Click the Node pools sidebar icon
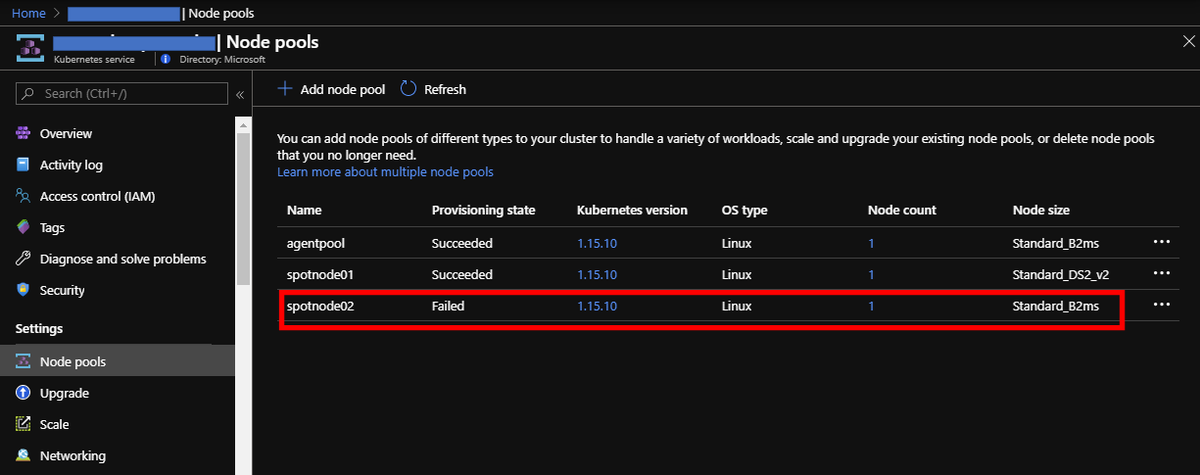1200x475 pixels. tap(23, 362)
